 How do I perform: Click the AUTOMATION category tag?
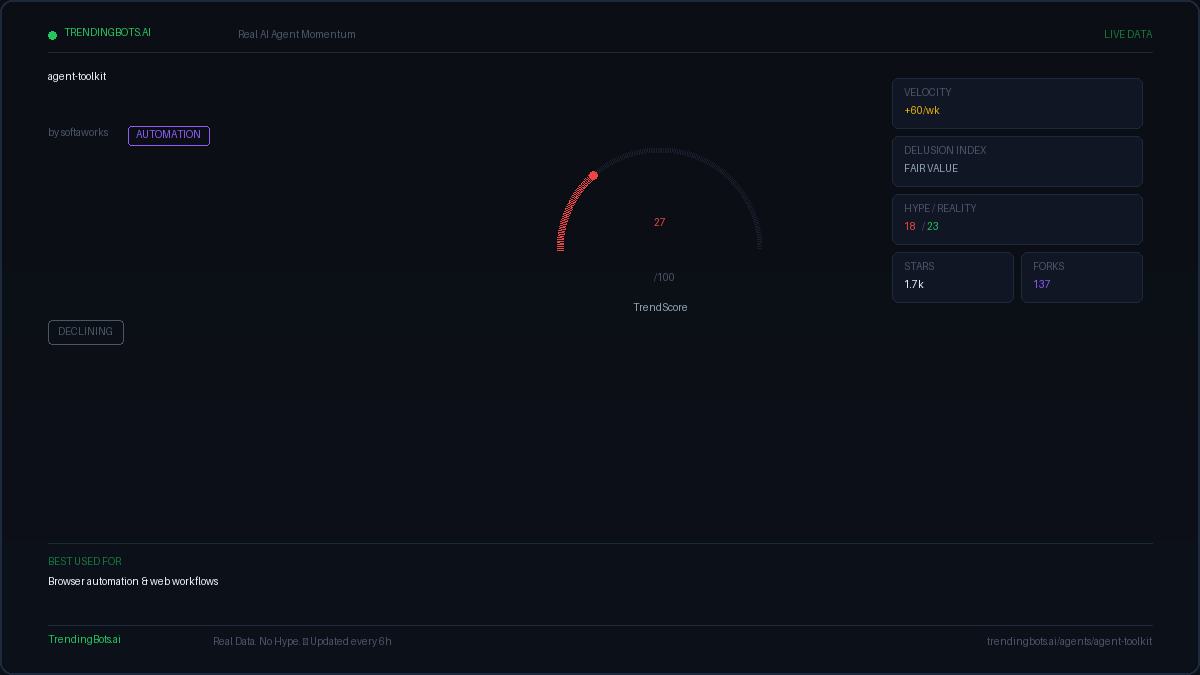[169, 135]
